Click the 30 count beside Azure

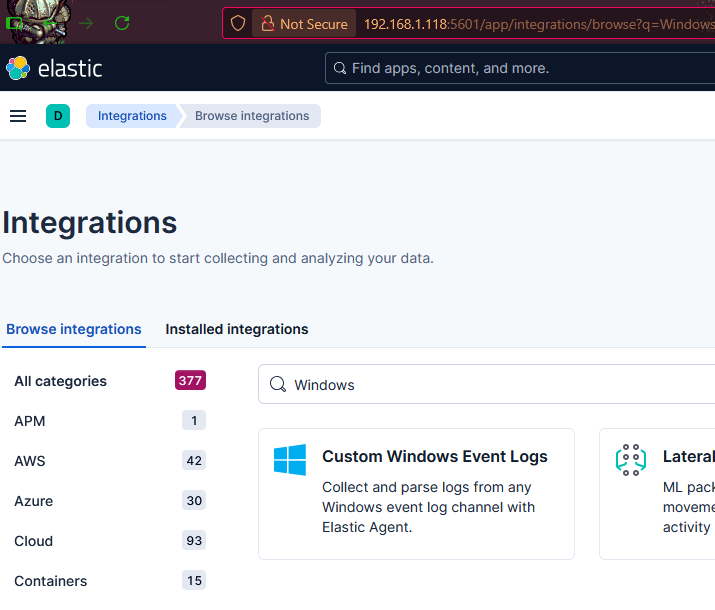(194, 500)
